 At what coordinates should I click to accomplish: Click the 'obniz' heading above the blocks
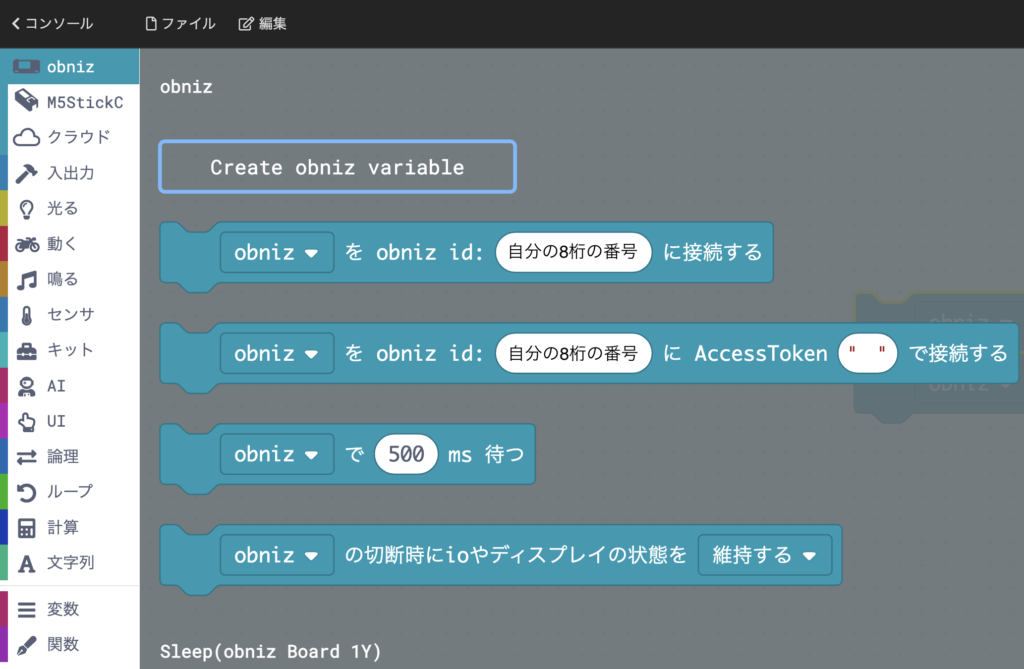point(186,87)
